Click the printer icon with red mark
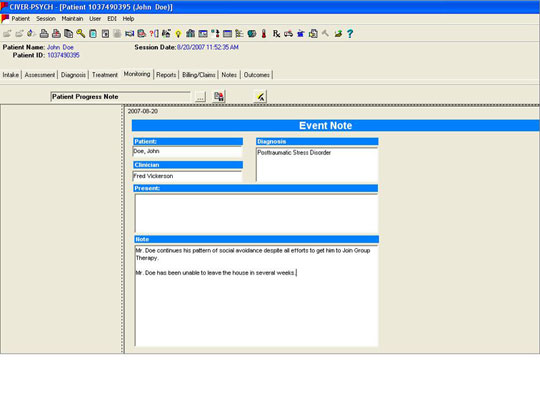 coord(56,33)
